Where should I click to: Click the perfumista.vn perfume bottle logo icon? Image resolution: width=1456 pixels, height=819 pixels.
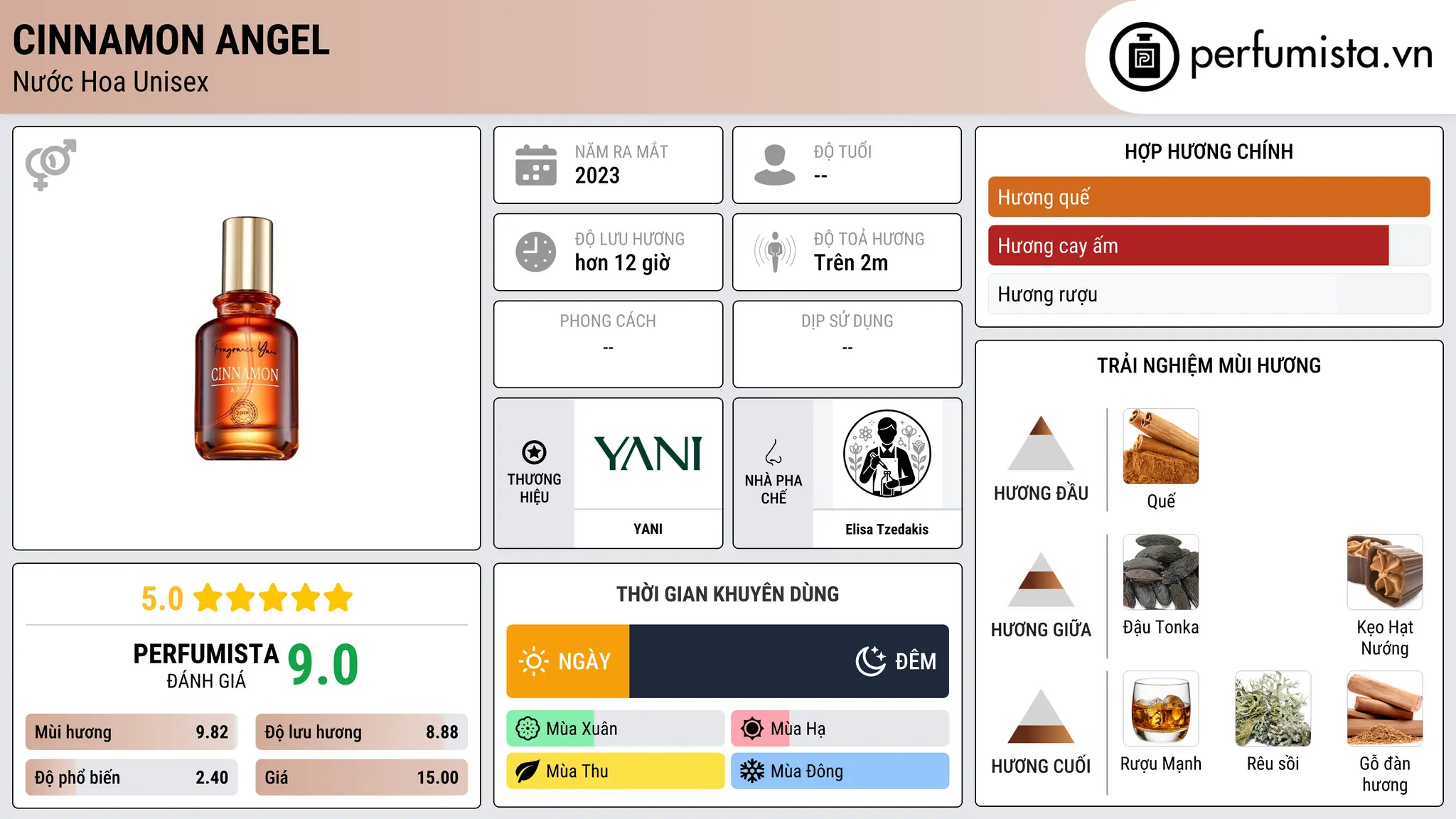[x=1144, y=57]
